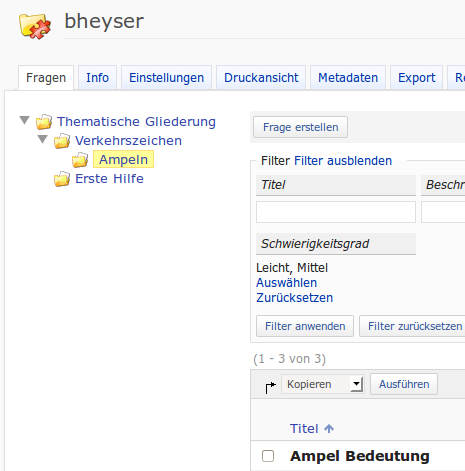Click into the Titel filter input field
465x471 pixels.
pos(336,212)
